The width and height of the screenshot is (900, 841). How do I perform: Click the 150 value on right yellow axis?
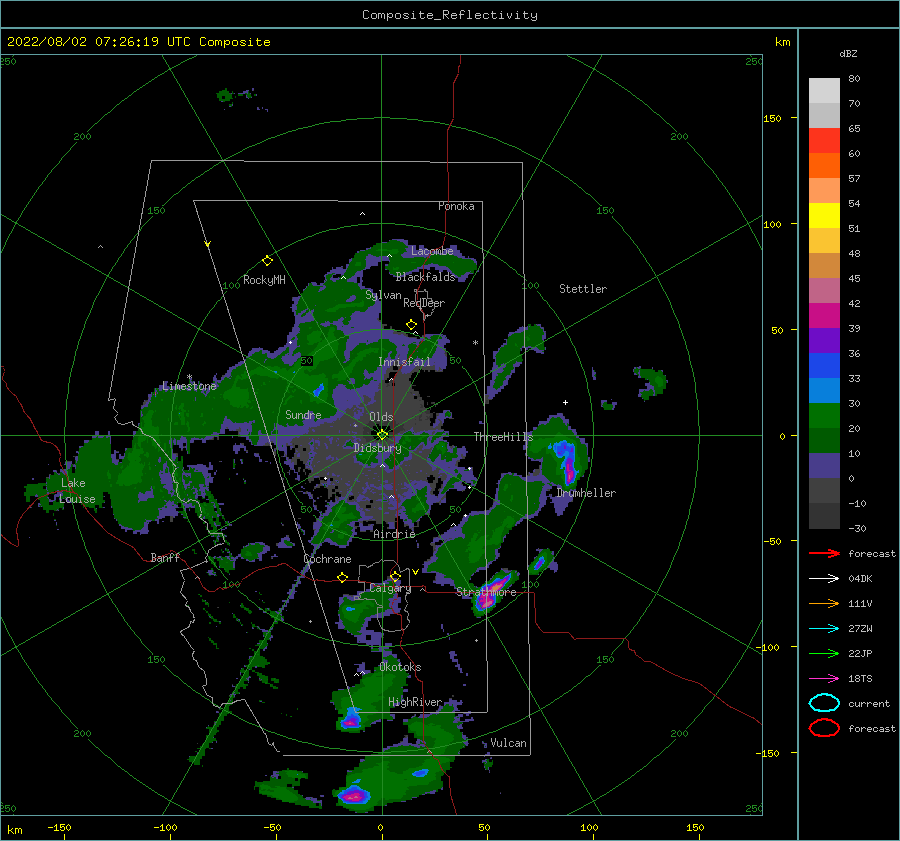pos(772,118)
